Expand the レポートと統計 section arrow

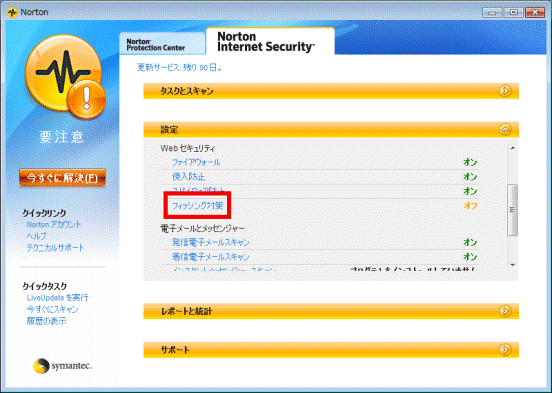[505, 311]
